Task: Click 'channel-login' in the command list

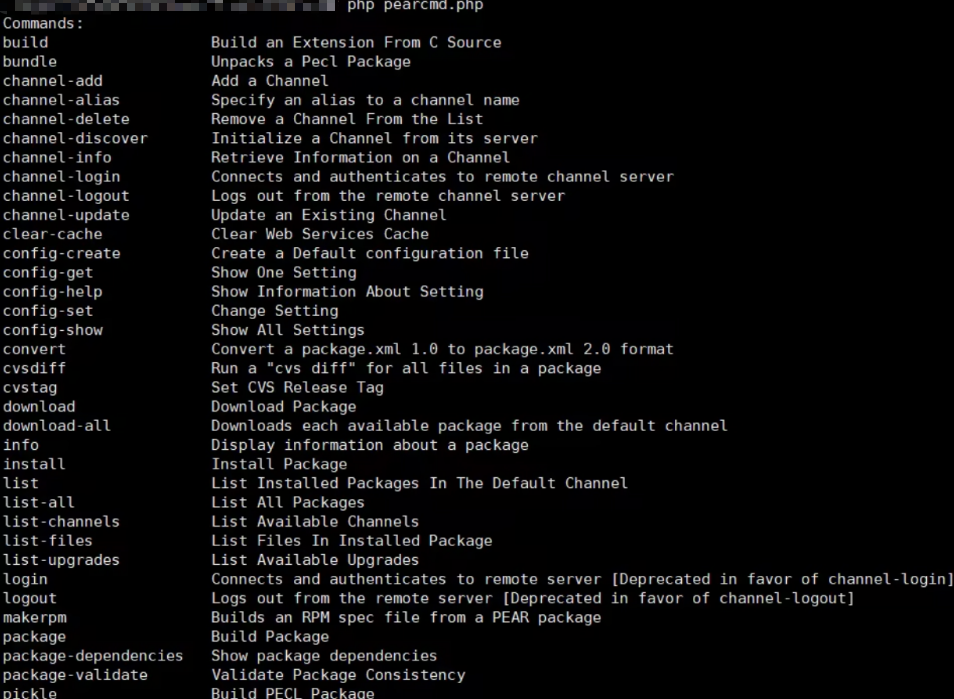Action: coord(61,177)
